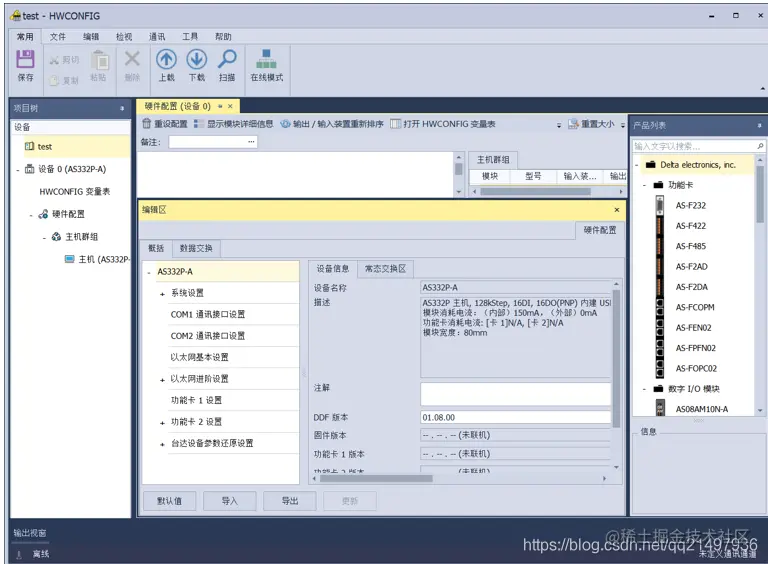This screenshot has width=768, height=564.
Task: Click the 默认值 button
Action: [x=169, y=501]
